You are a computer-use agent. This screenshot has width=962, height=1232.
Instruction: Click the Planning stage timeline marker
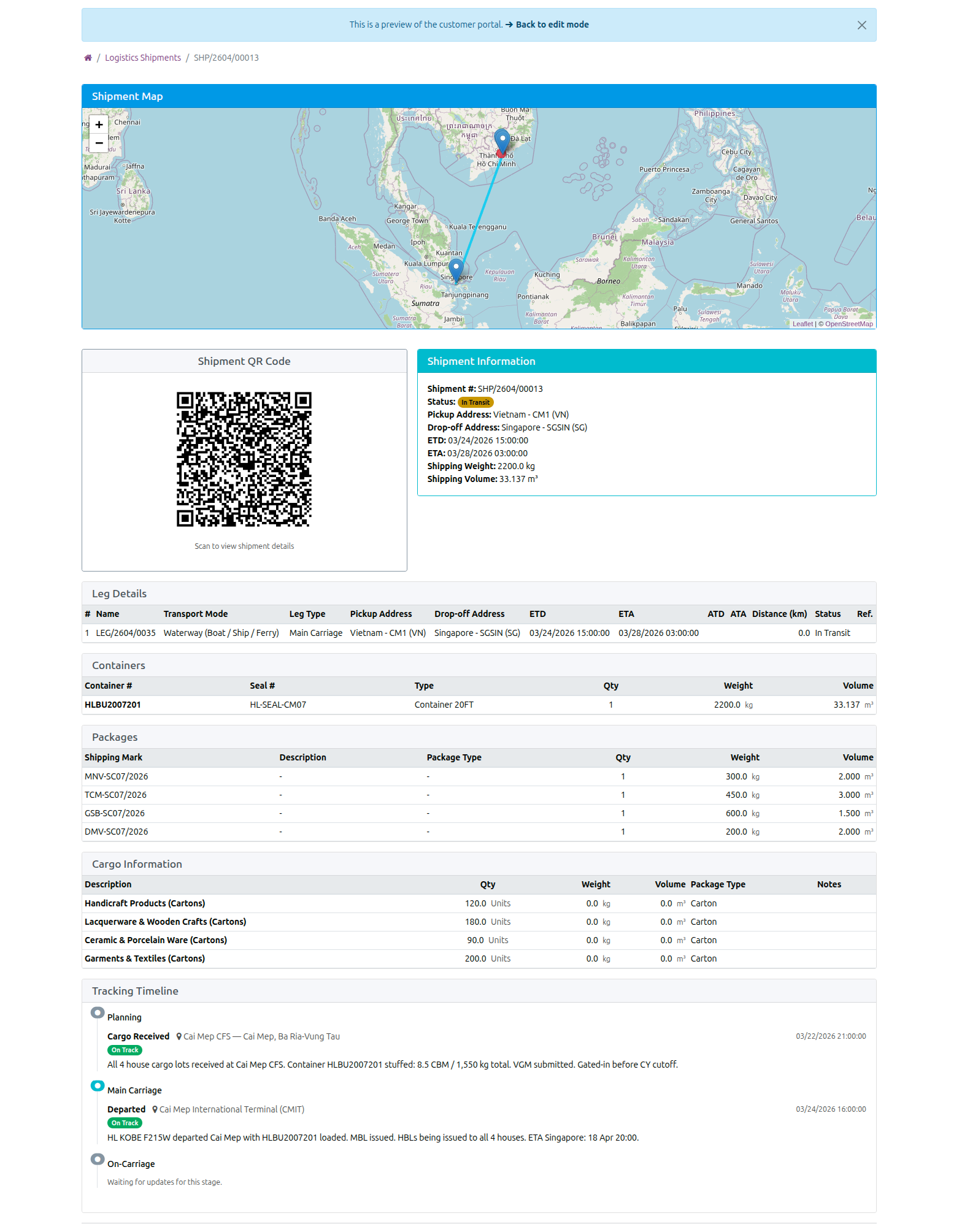point(98,1012)
